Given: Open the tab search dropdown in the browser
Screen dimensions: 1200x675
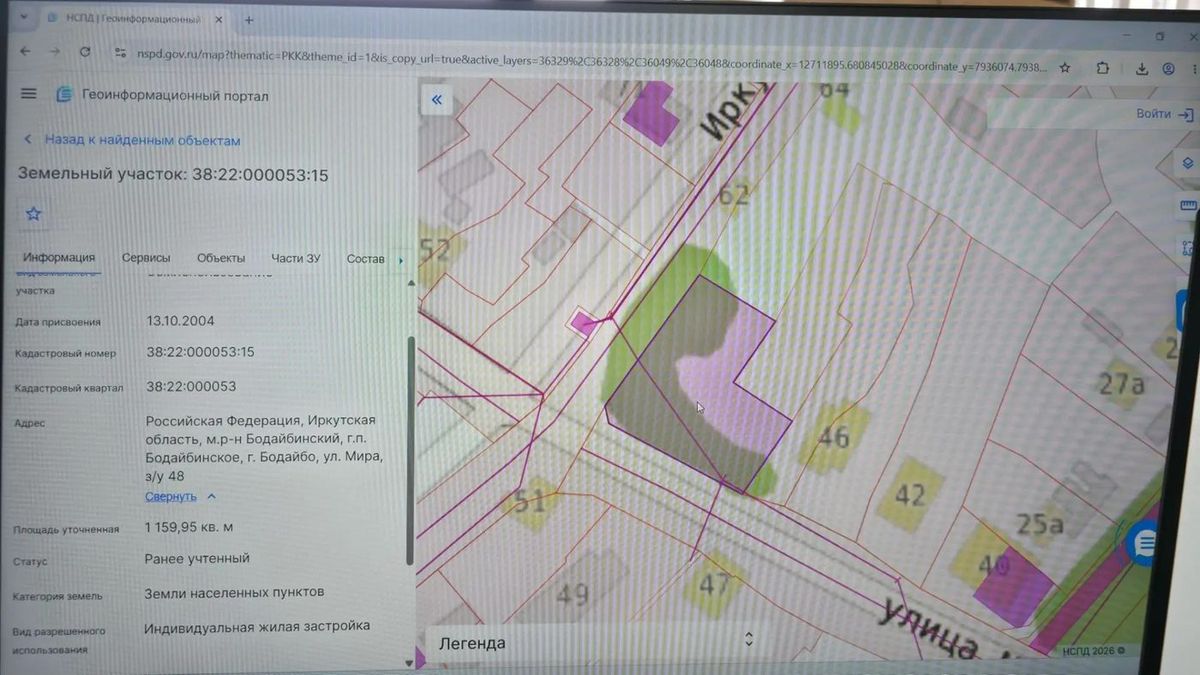Looking at the screenshot, I should click(26, 19).
